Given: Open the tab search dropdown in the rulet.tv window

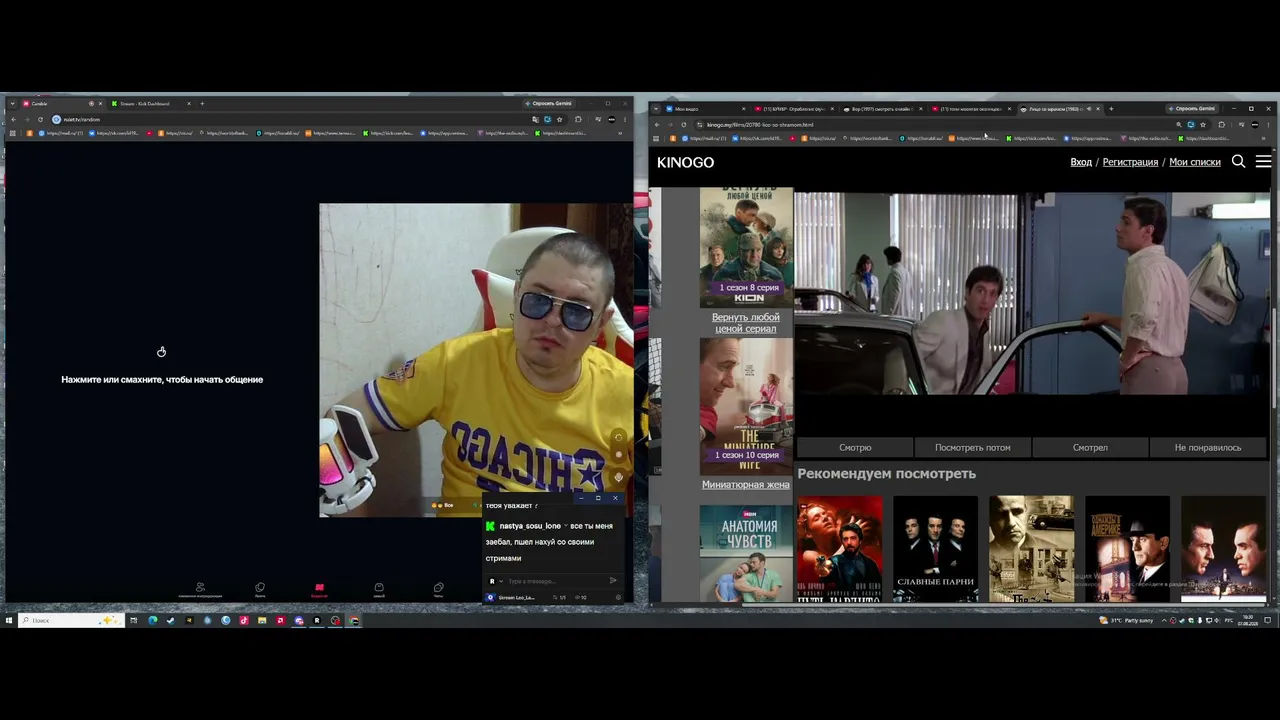Looking at the screenshot, I should 12,104.
